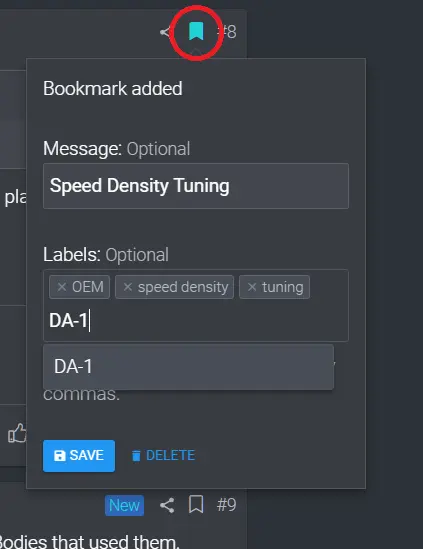
Task: Open the post #9 permalink
Action: point(227,505)
